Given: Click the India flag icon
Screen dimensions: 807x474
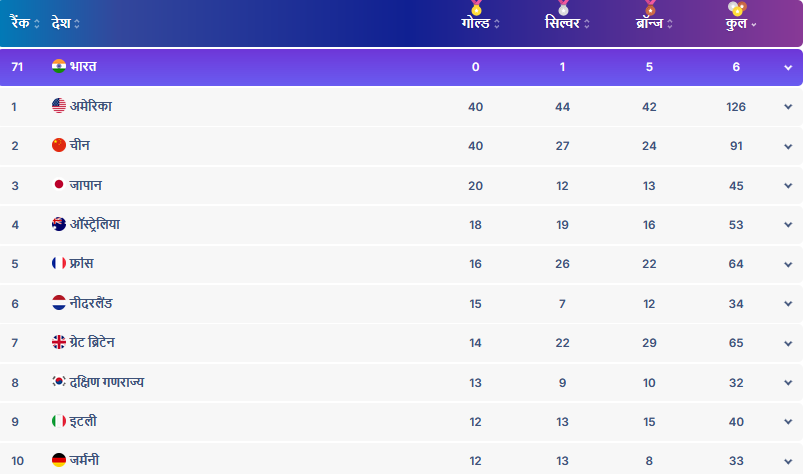Looking at the screenshot, I should (59, 66).
